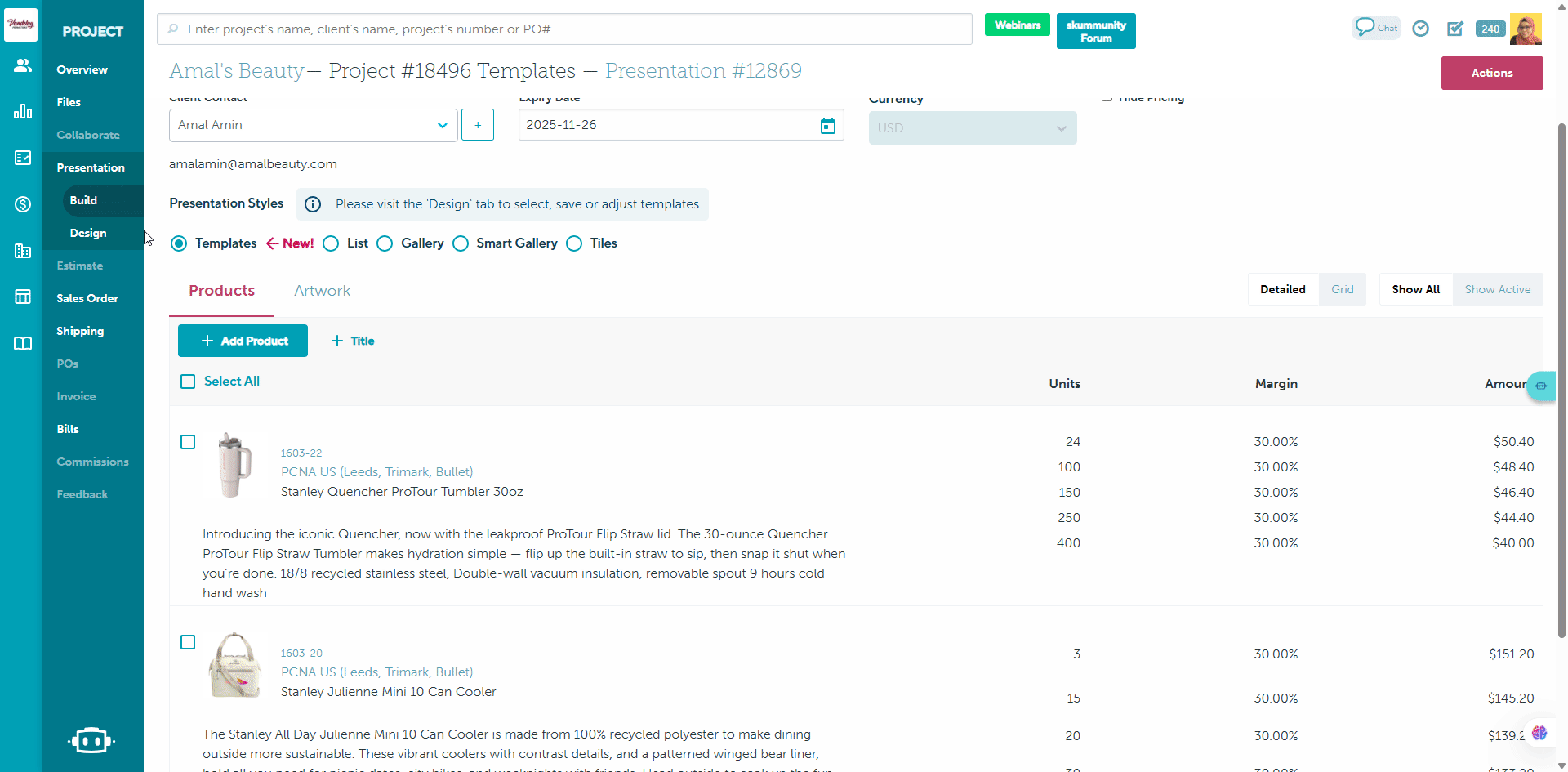Click the robot assistant icon at bottom
1568x772 pixels.
pos(91,740)
